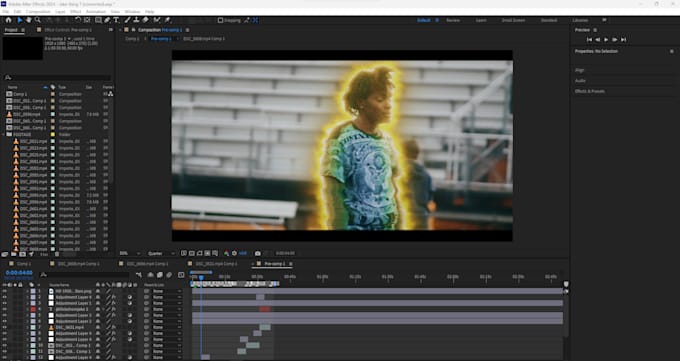Click the label color swatch of layer 7
Image resolution: width=680 pixels, height=361 pixels.
point(33,328)
